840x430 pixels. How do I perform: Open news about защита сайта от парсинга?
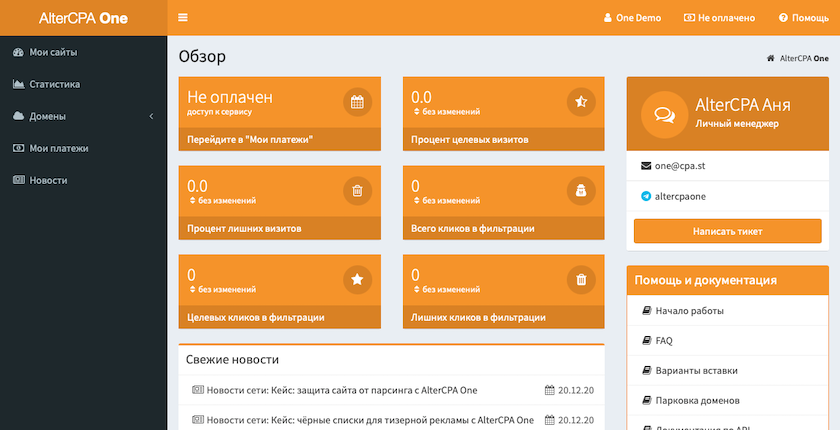pyautogui.click(x=342, y=390)
